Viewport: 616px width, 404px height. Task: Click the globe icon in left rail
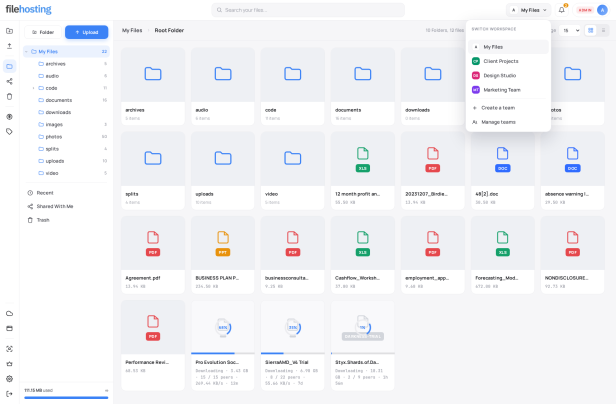tap(9, 117)
